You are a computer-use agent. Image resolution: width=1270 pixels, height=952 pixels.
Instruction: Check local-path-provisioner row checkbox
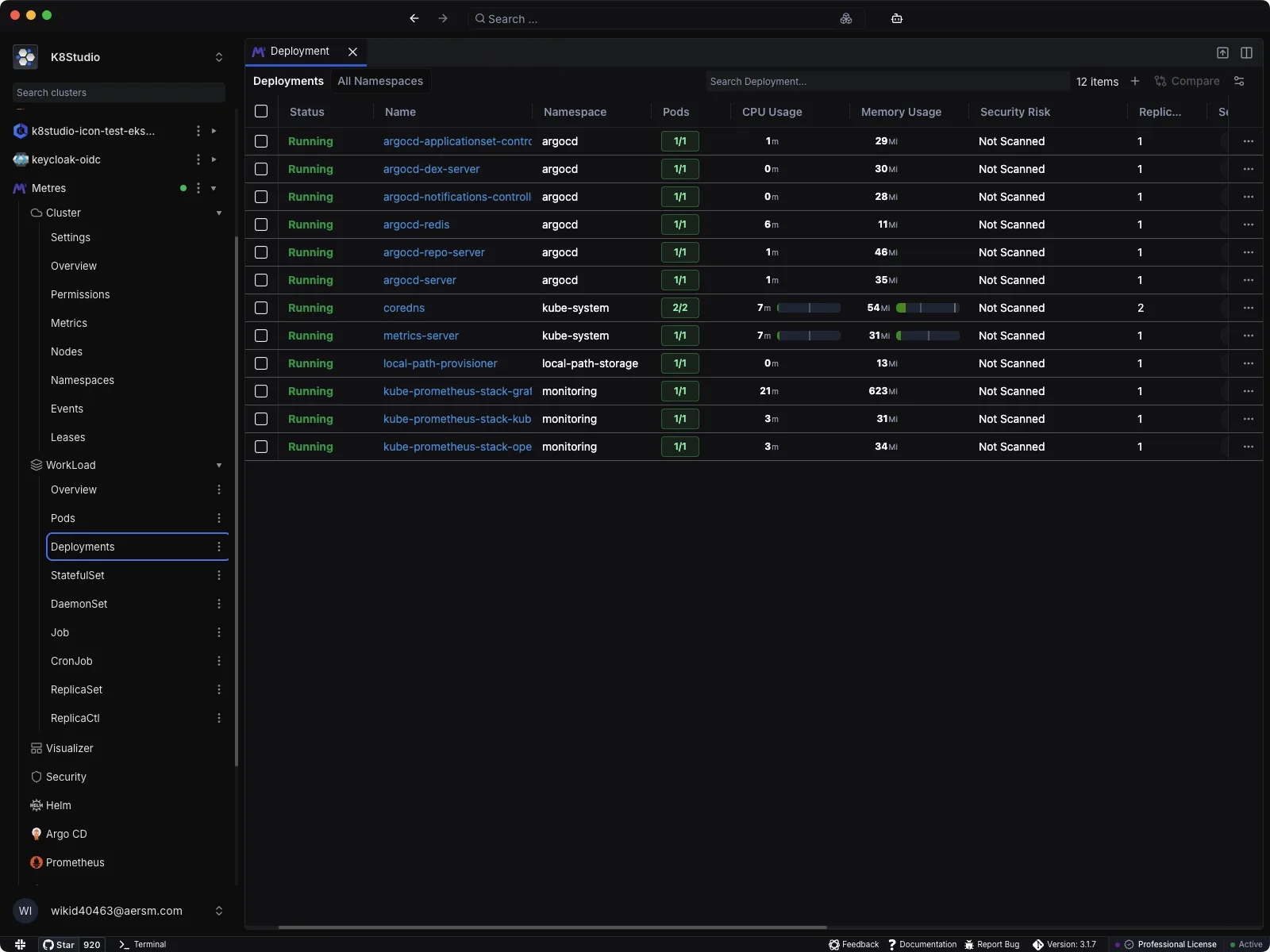click(x=261, y=363)
